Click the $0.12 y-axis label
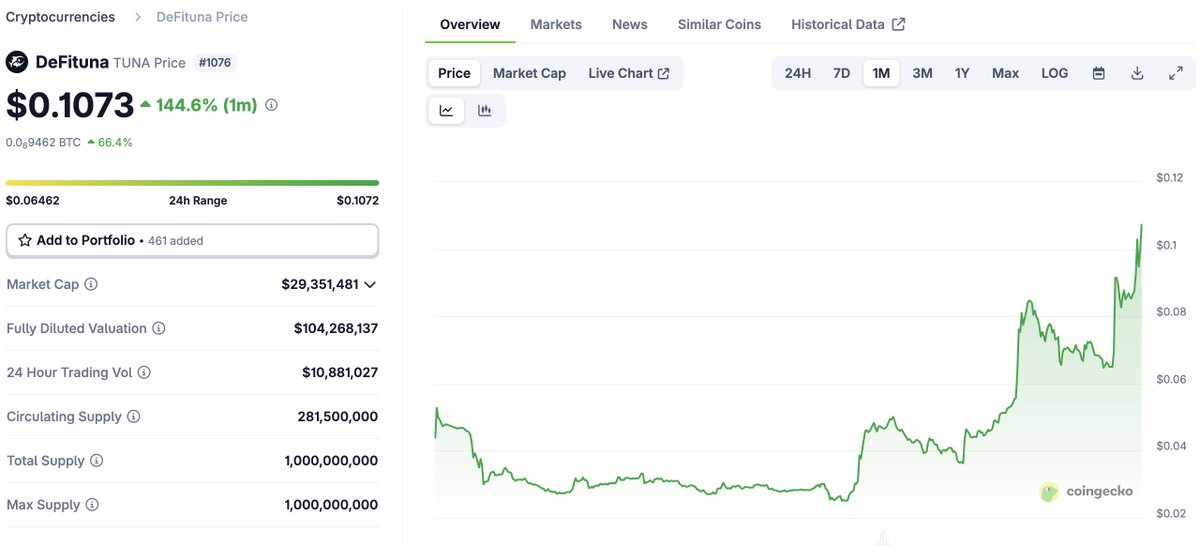Viewport: 1200px width, 546px height. click(x=1169, y=178)
